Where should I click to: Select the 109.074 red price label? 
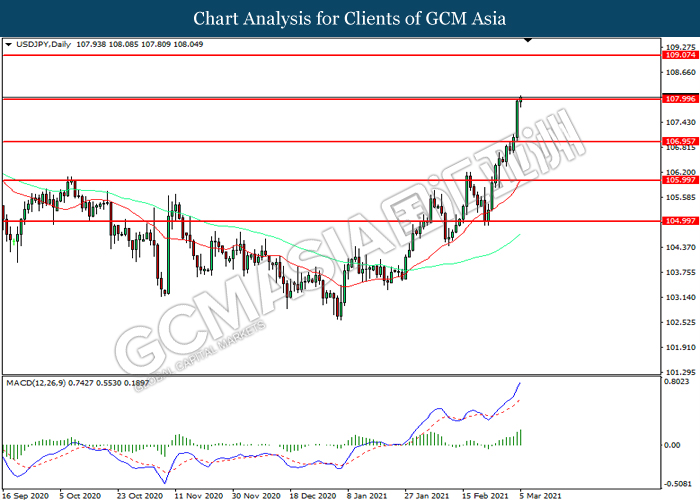[680, 55]
